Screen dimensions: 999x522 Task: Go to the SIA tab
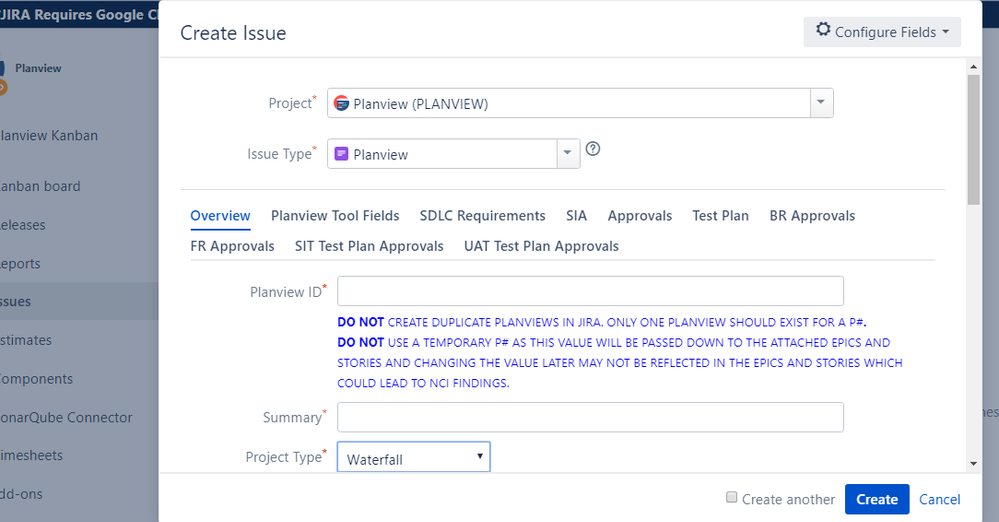[577, 215]
